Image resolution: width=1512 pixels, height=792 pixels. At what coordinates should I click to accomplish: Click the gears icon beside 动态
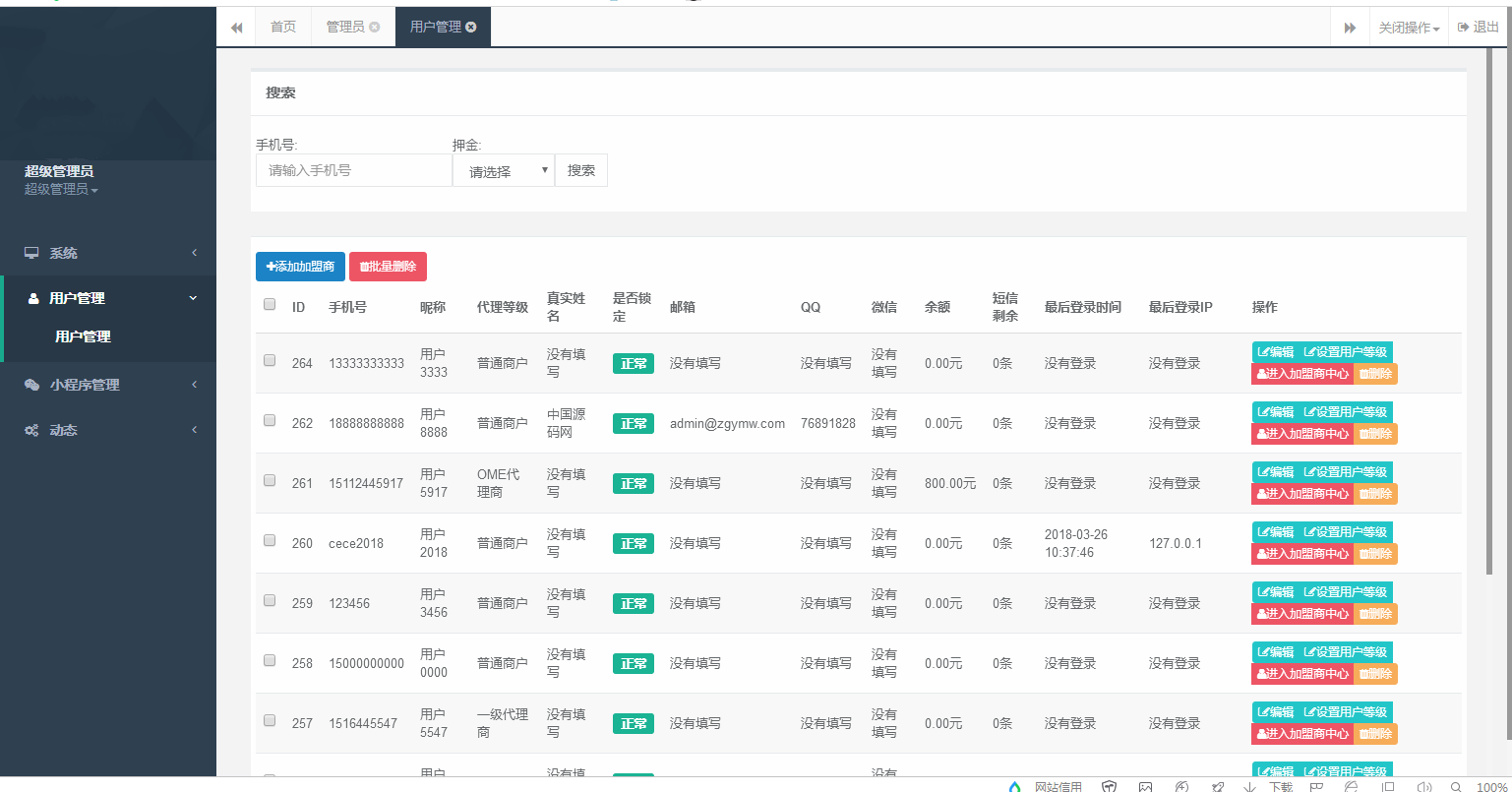pos(31,430)
